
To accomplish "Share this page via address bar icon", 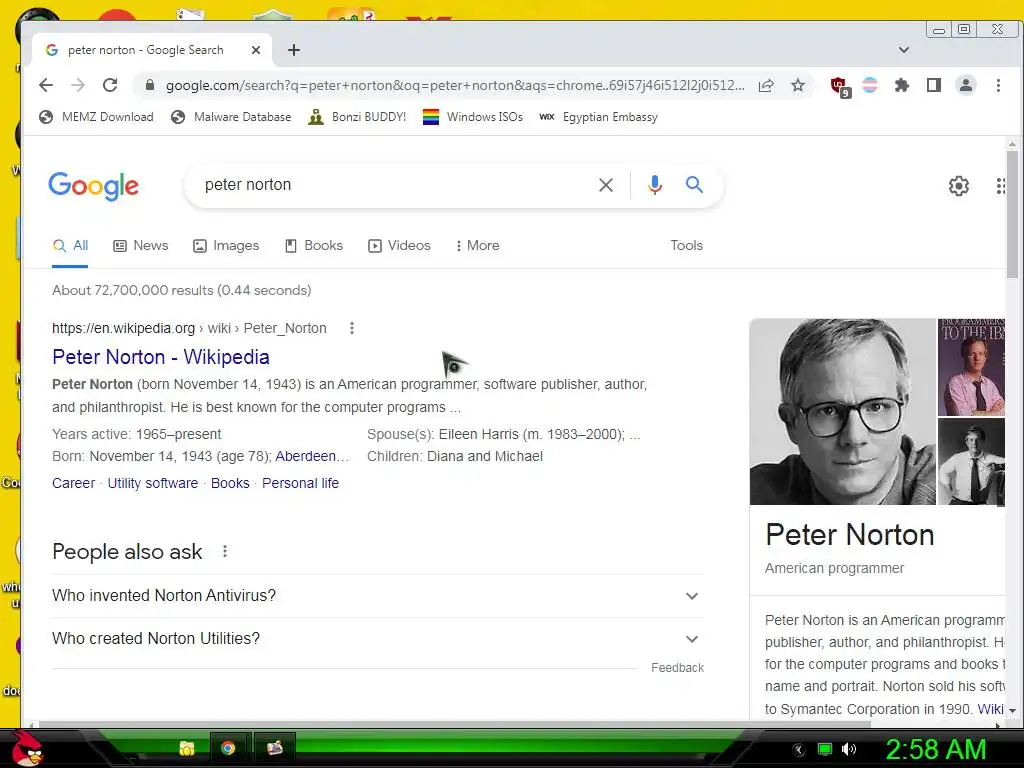I will [766, 85].
